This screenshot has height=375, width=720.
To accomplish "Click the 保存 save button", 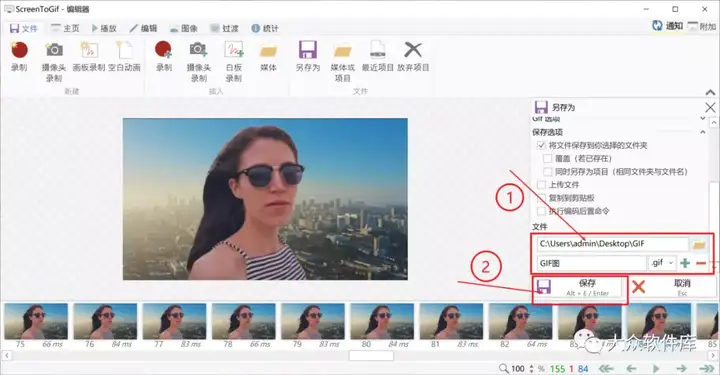I will point(579,287).
